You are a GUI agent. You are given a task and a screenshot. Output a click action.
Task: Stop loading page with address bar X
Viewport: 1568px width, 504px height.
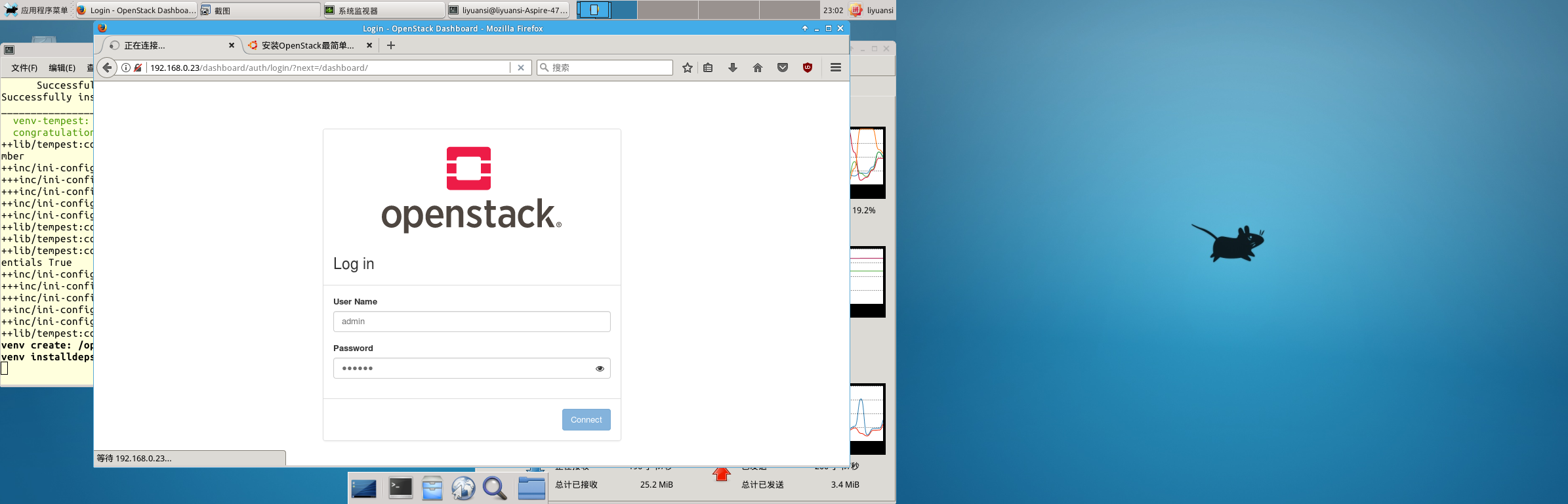click(x=521, y=68)
